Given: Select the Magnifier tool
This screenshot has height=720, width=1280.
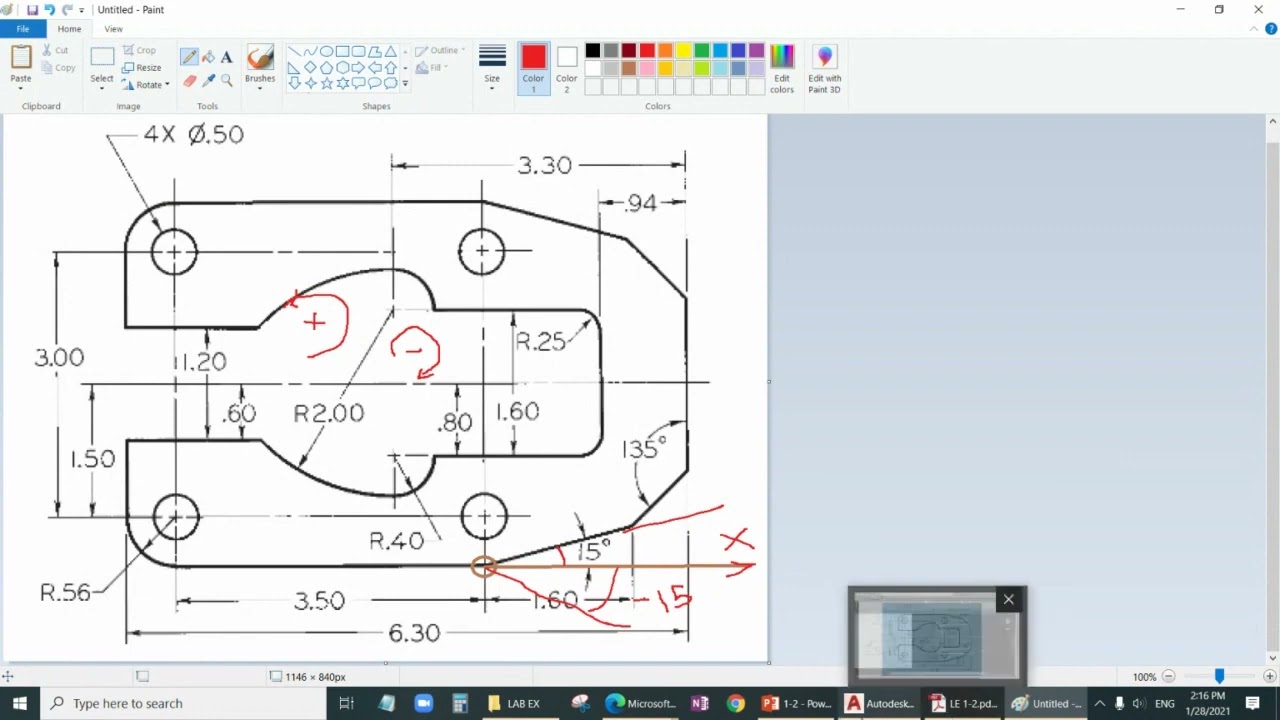Looking at the screenshot, I should [x=227, y=81].
